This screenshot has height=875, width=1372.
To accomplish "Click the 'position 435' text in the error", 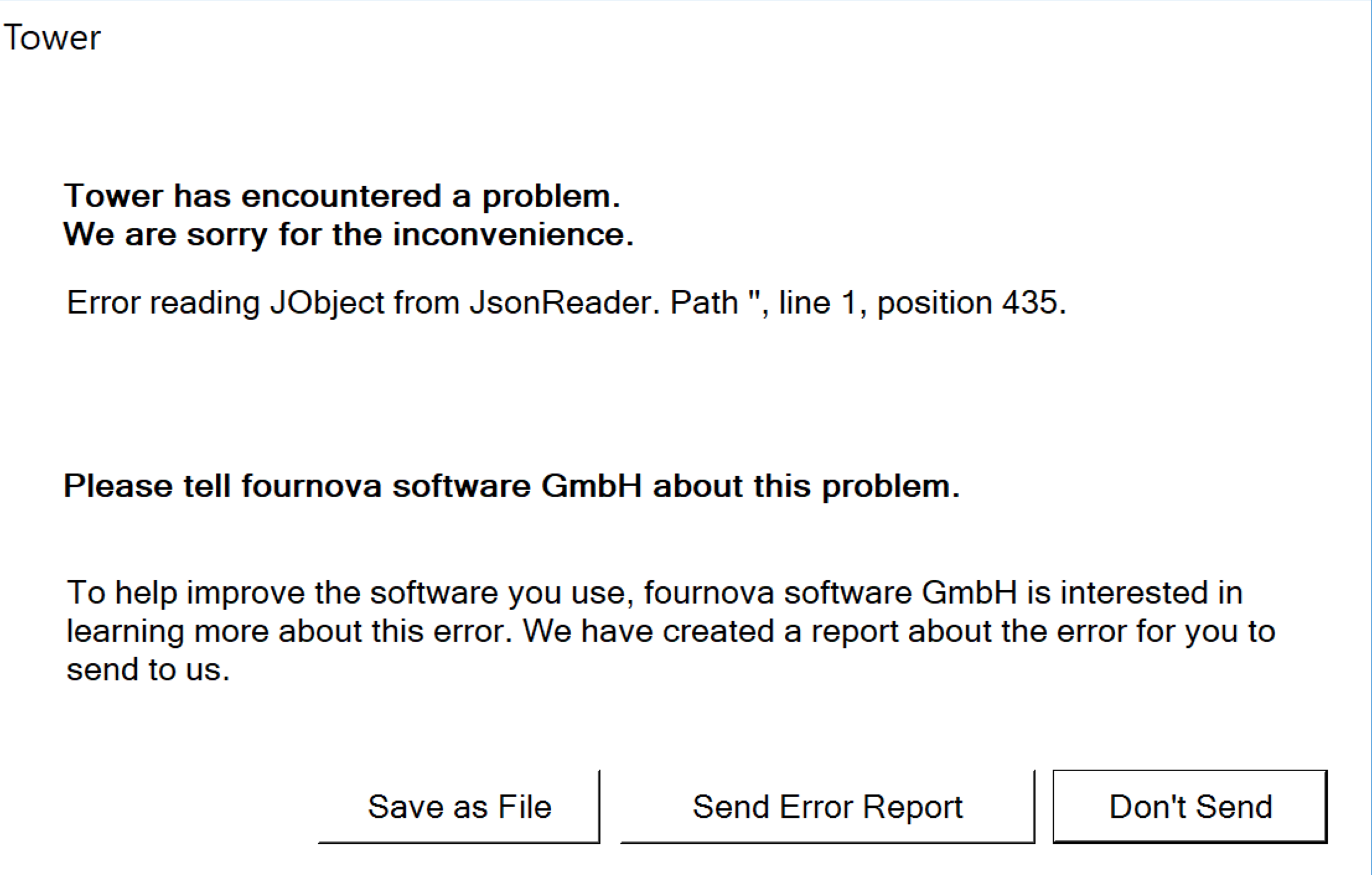I will coord(970,303).
